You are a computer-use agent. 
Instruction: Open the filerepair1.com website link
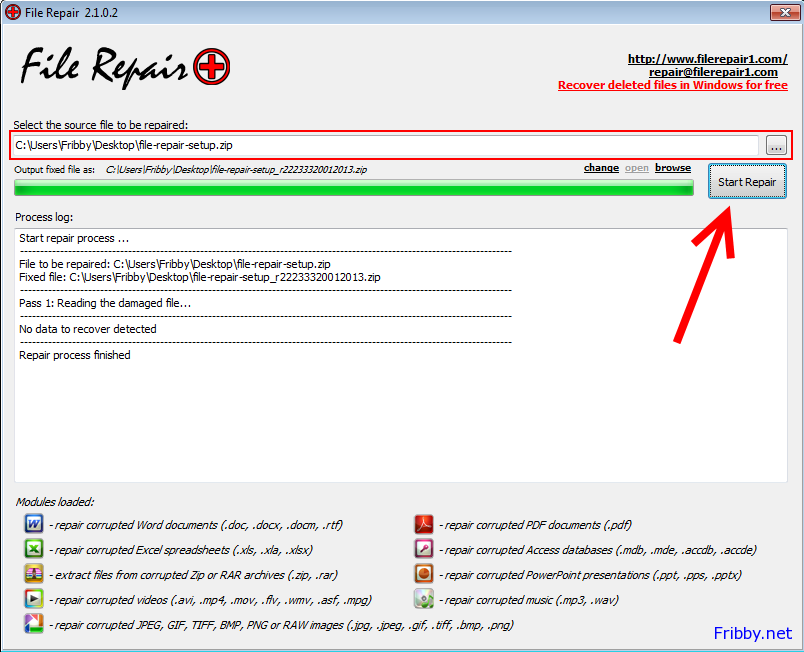click(707, 59)
